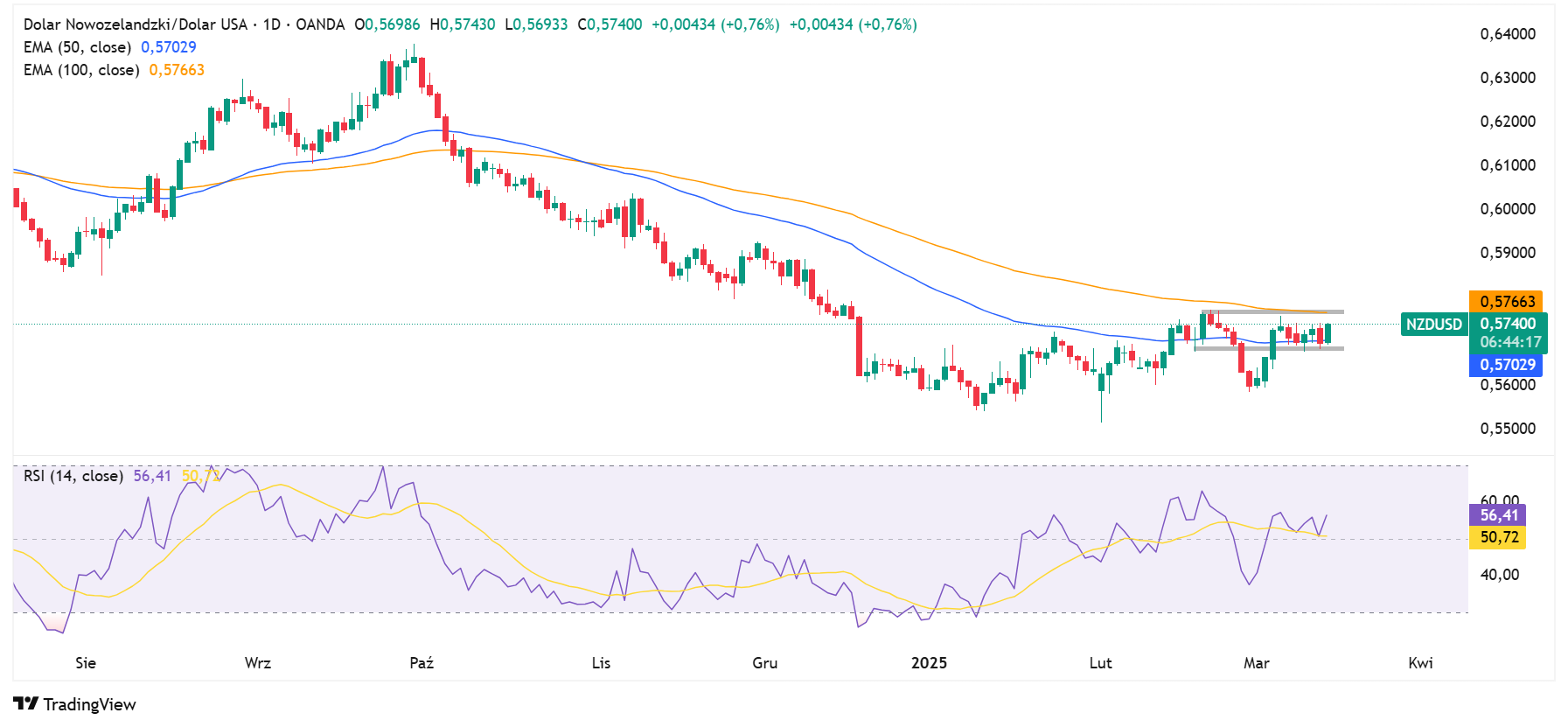Click the open price value O0,56986
This screenshot has height=727, width=1568.
click(387, 24)
